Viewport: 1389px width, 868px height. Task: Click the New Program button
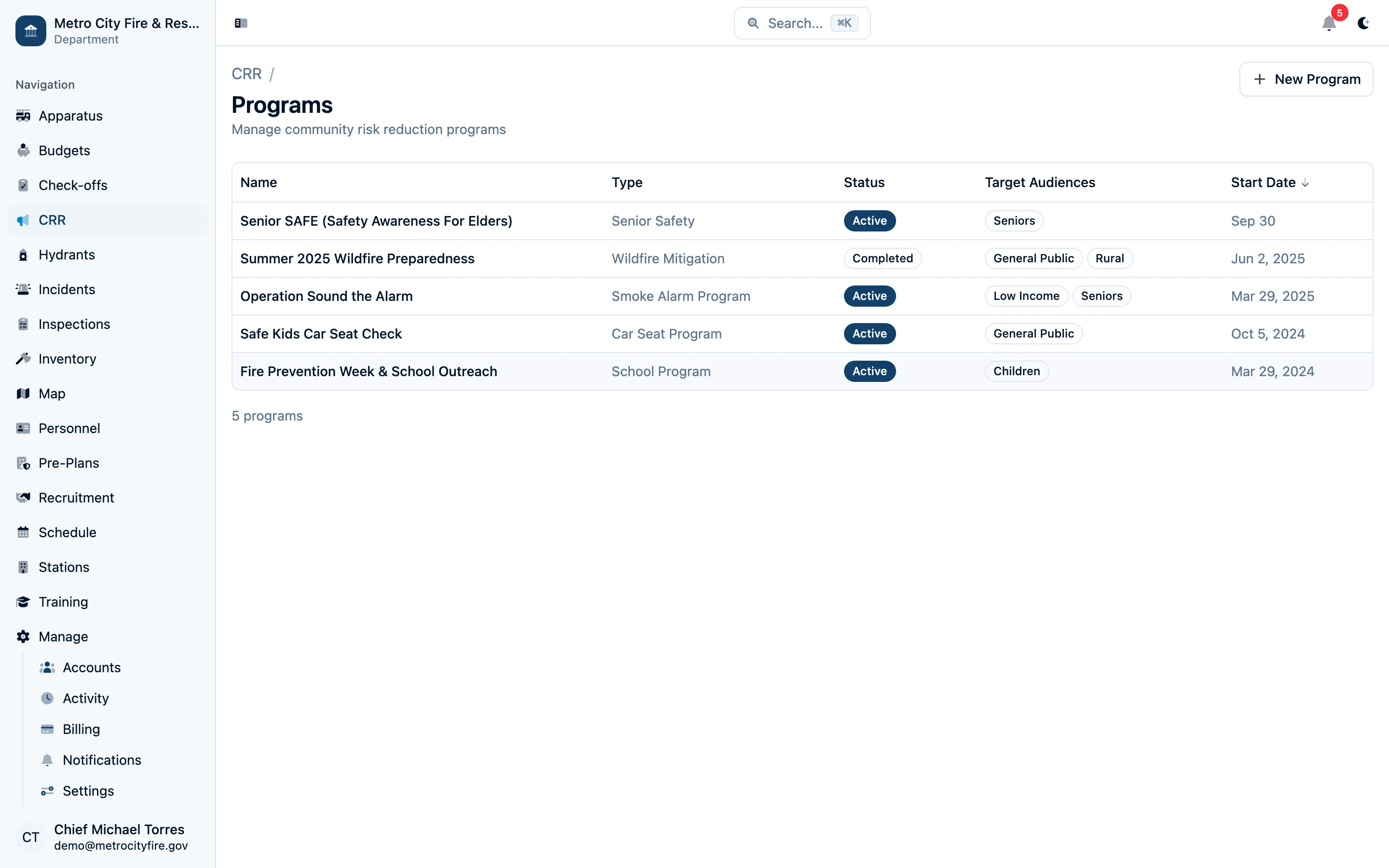coord(1306,79)
